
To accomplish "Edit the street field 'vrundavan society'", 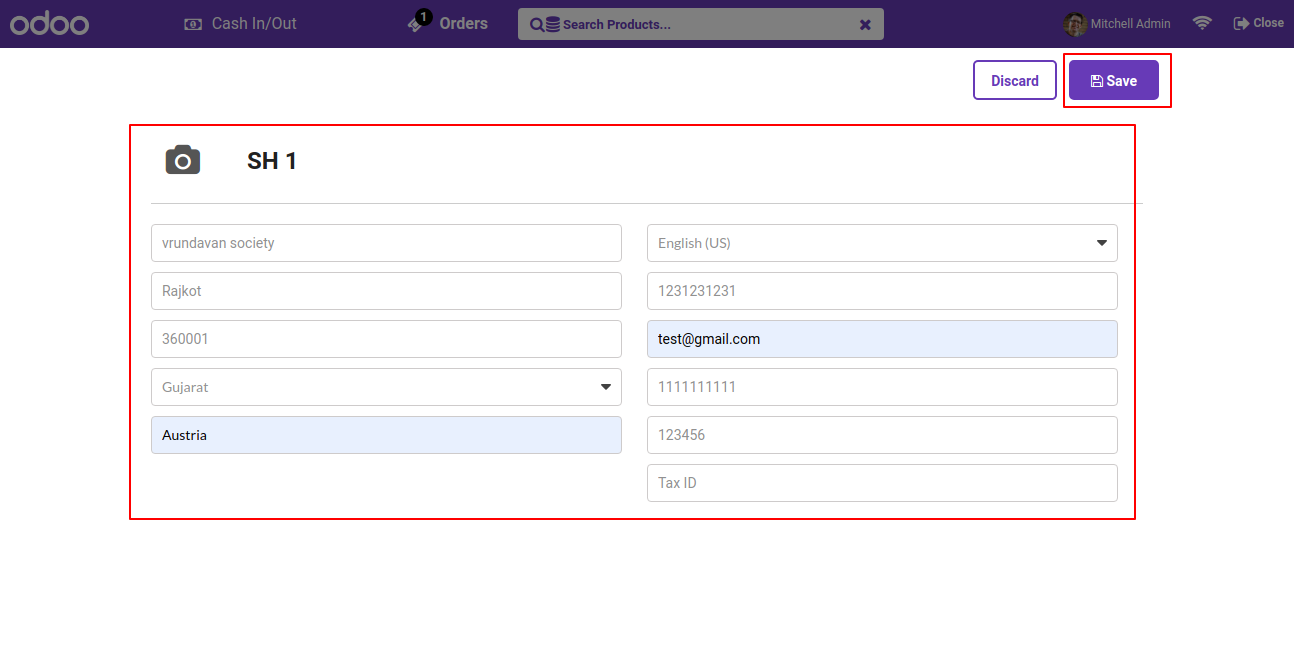I will click(x=386, y=243).
